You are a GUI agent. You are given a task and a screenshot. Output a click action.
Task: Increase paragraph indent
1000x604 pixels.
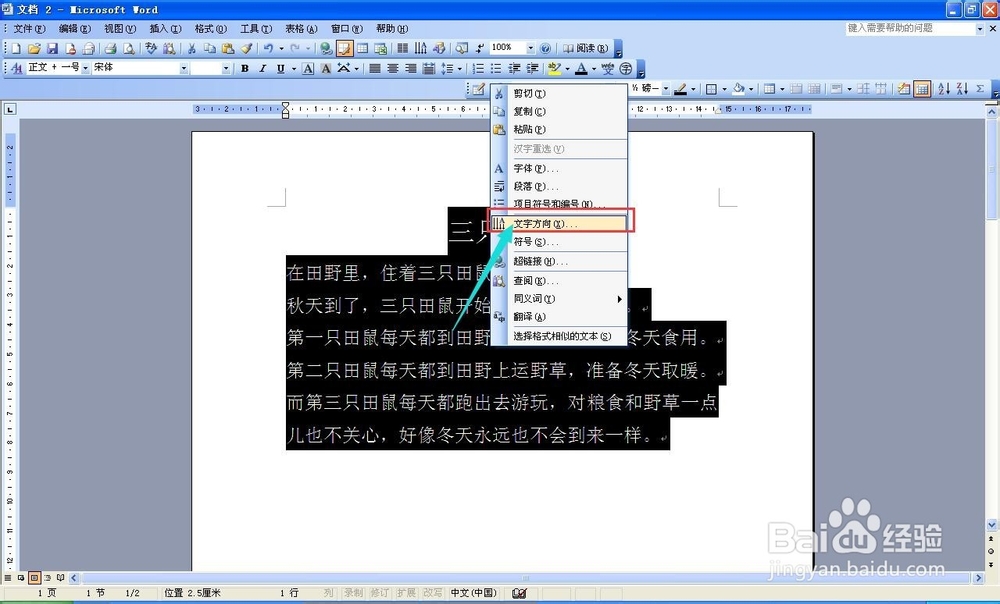point(532,68)
